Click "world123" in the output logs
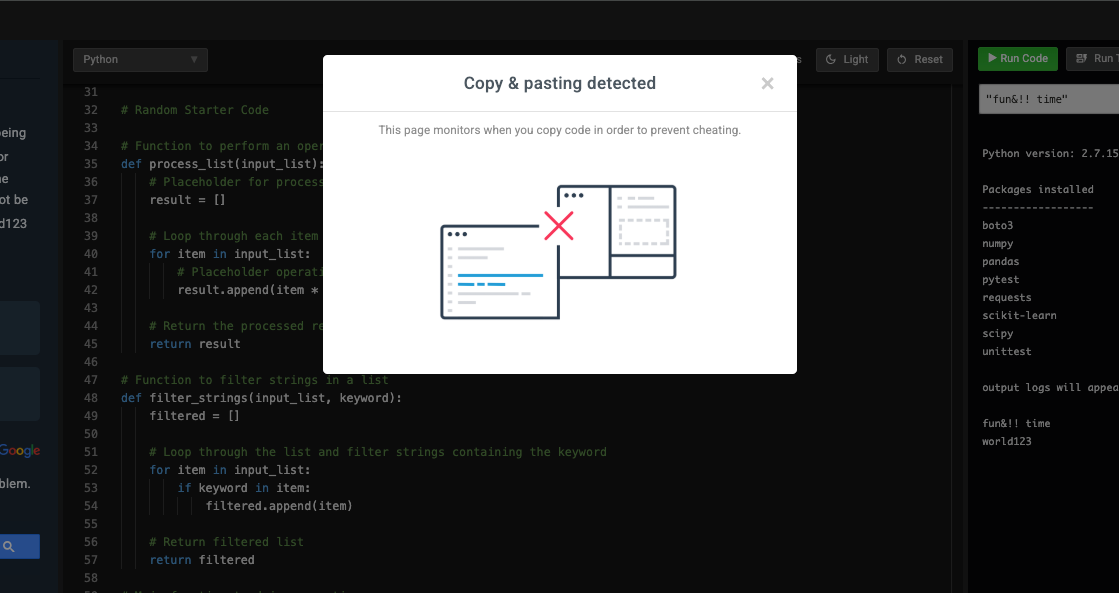Screen dimensions: 1119x593 coord(1006,441)
